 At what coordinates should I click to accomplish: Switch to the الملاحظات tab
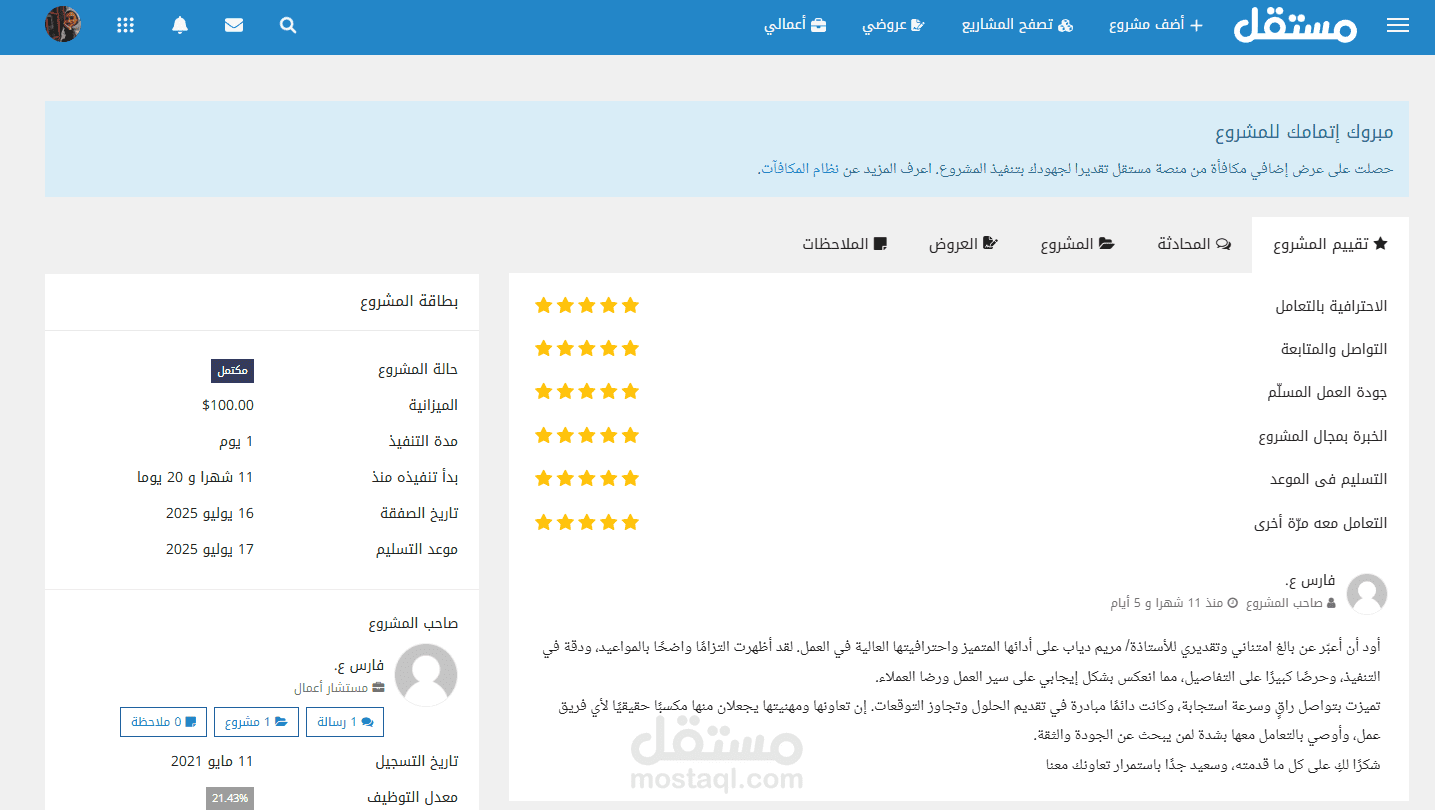click(844, 244)
